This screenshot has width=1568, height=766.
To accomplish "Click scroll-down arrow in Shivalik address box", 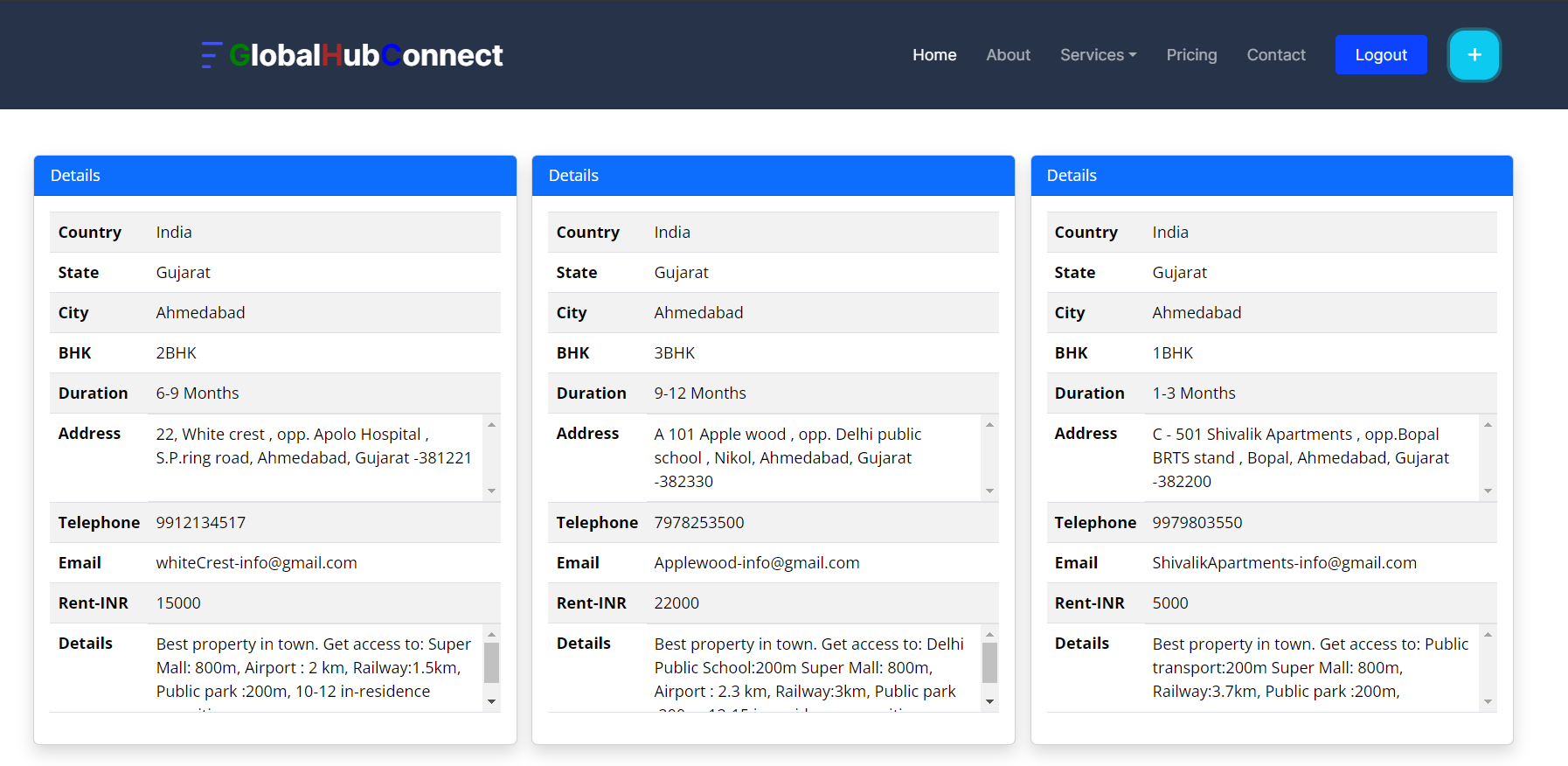I will (1488, 491).
